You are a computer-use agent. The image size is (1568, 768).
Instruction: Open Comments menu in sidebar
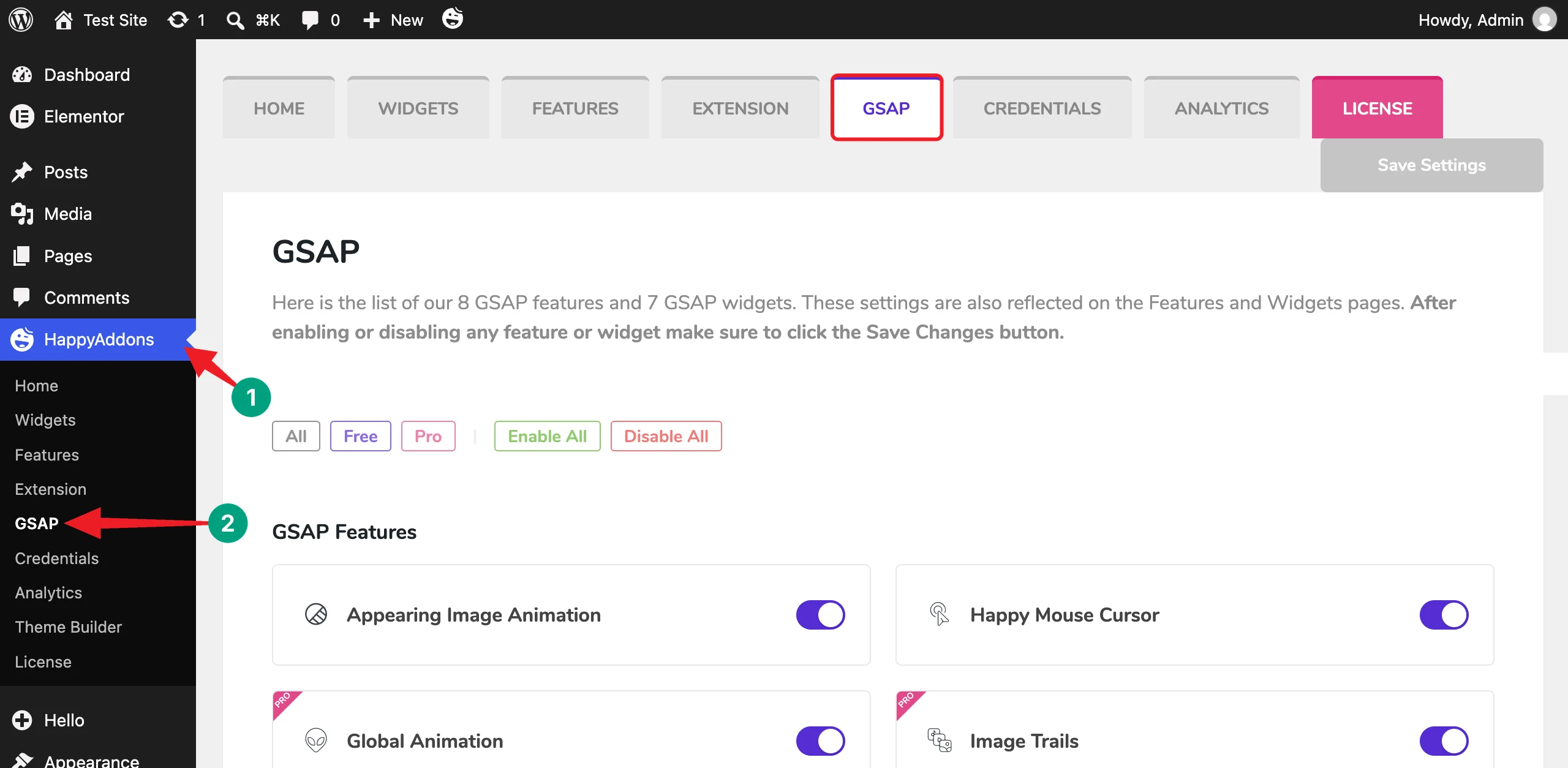pos(98,298)
